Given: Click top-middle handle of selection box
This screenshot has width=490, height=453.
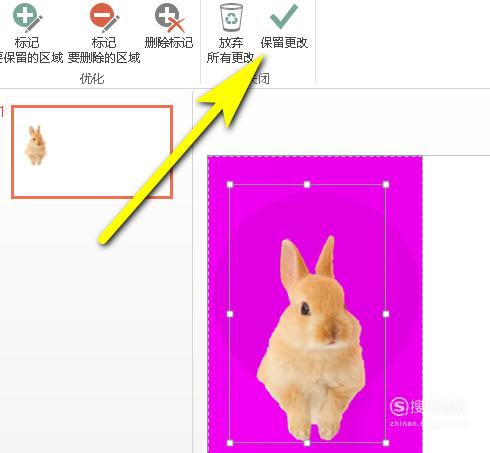Looking at the screenshot, I should pos(307,184).
